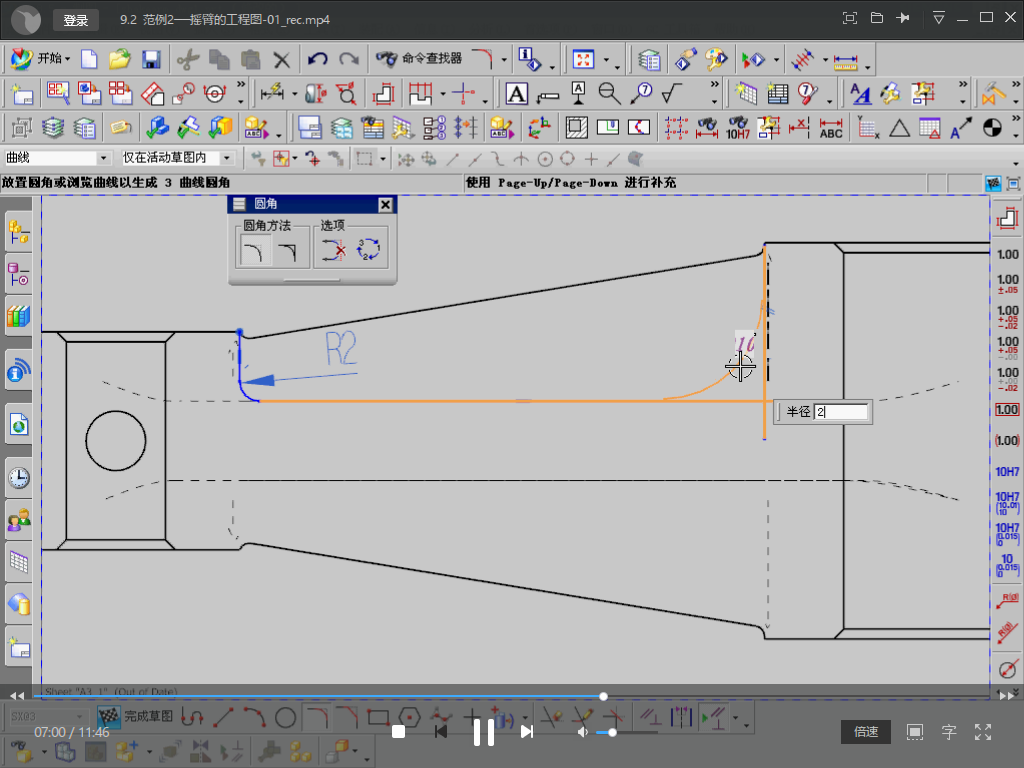The width and height of the screenshot is (1024, 768).
Task: Click the open-file folder icon in player title bar
Action: 876,18
